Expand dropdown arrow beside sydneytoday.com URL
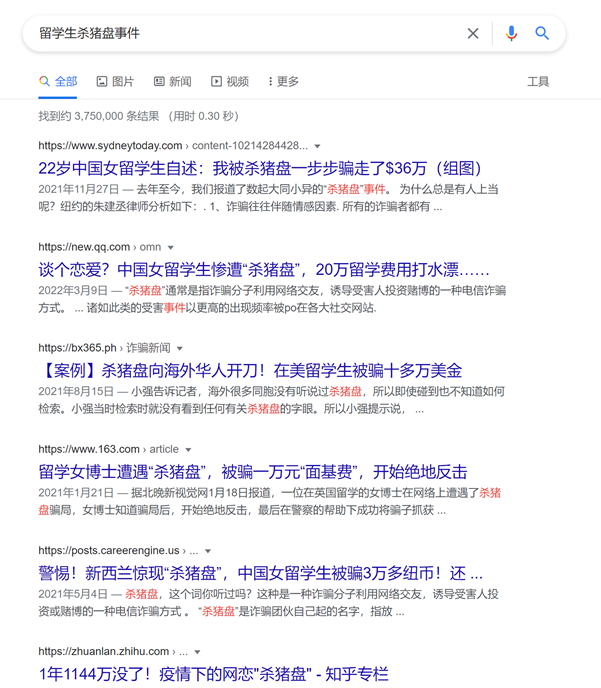The image size is (601, 688). 318,146
